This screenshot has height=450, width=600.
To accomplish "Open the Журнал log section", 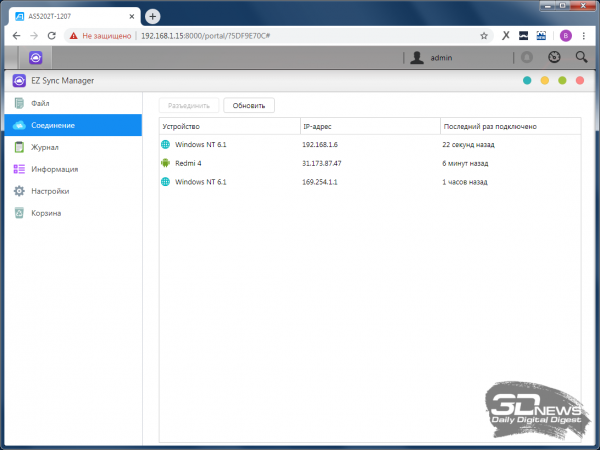I will (x=45, y=147).
